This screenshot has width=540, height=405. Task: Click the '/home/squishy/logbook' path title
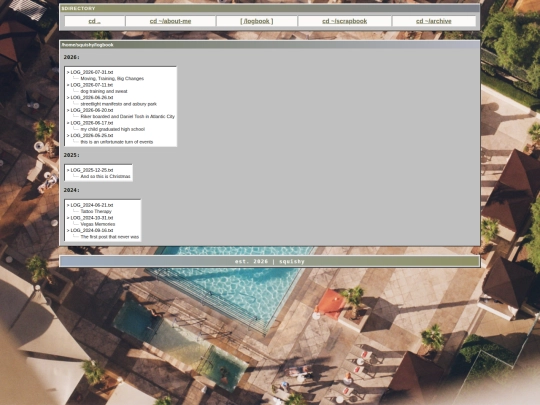click(x=87, y=45)
